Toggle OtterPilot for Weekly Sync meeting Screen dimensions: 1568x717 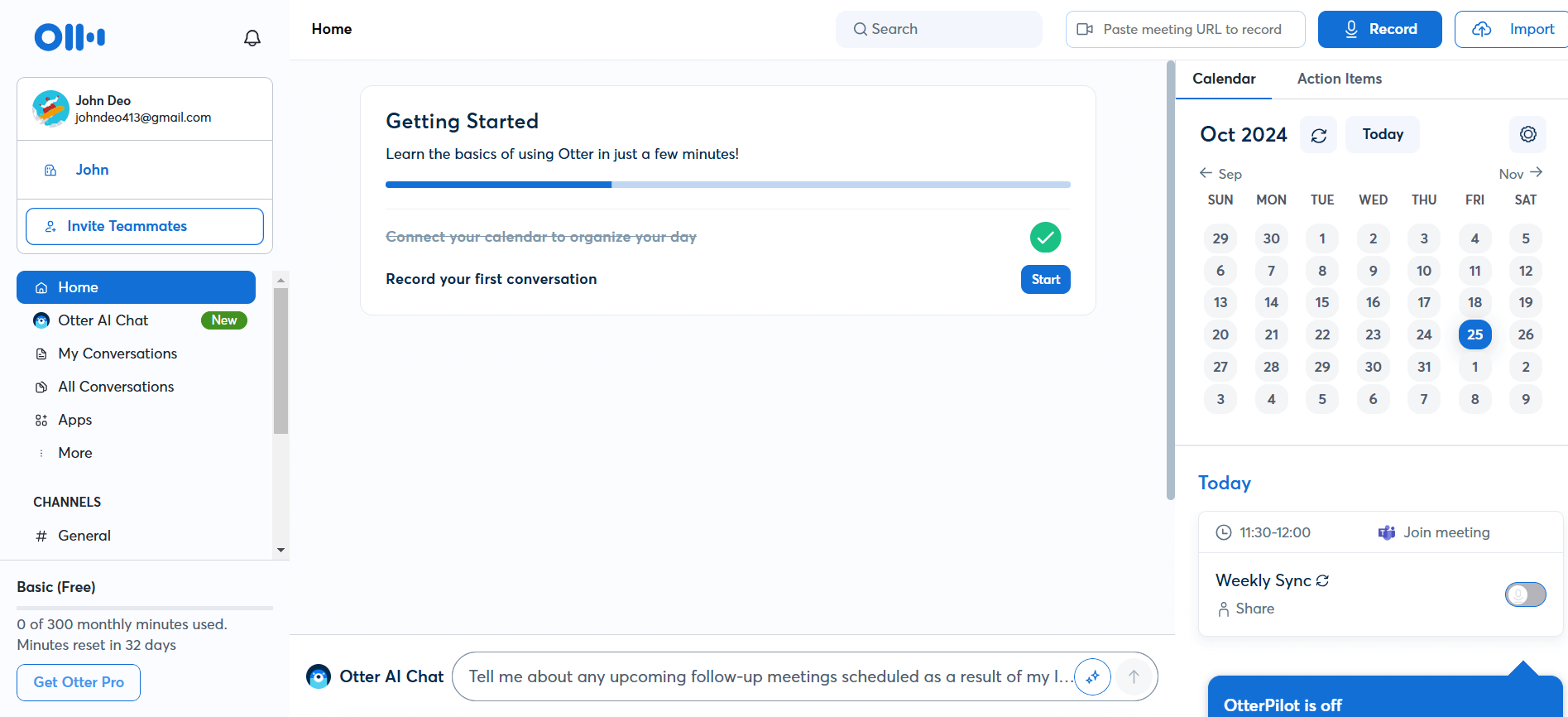tap(1525, 594)
